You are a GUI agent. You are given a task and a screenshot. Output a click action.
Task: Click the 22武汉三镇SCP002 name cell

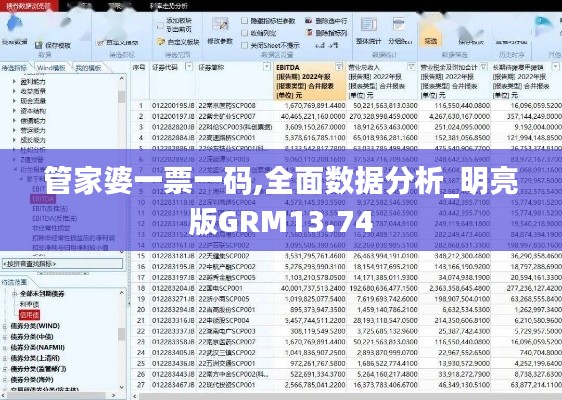coord(227,353)
